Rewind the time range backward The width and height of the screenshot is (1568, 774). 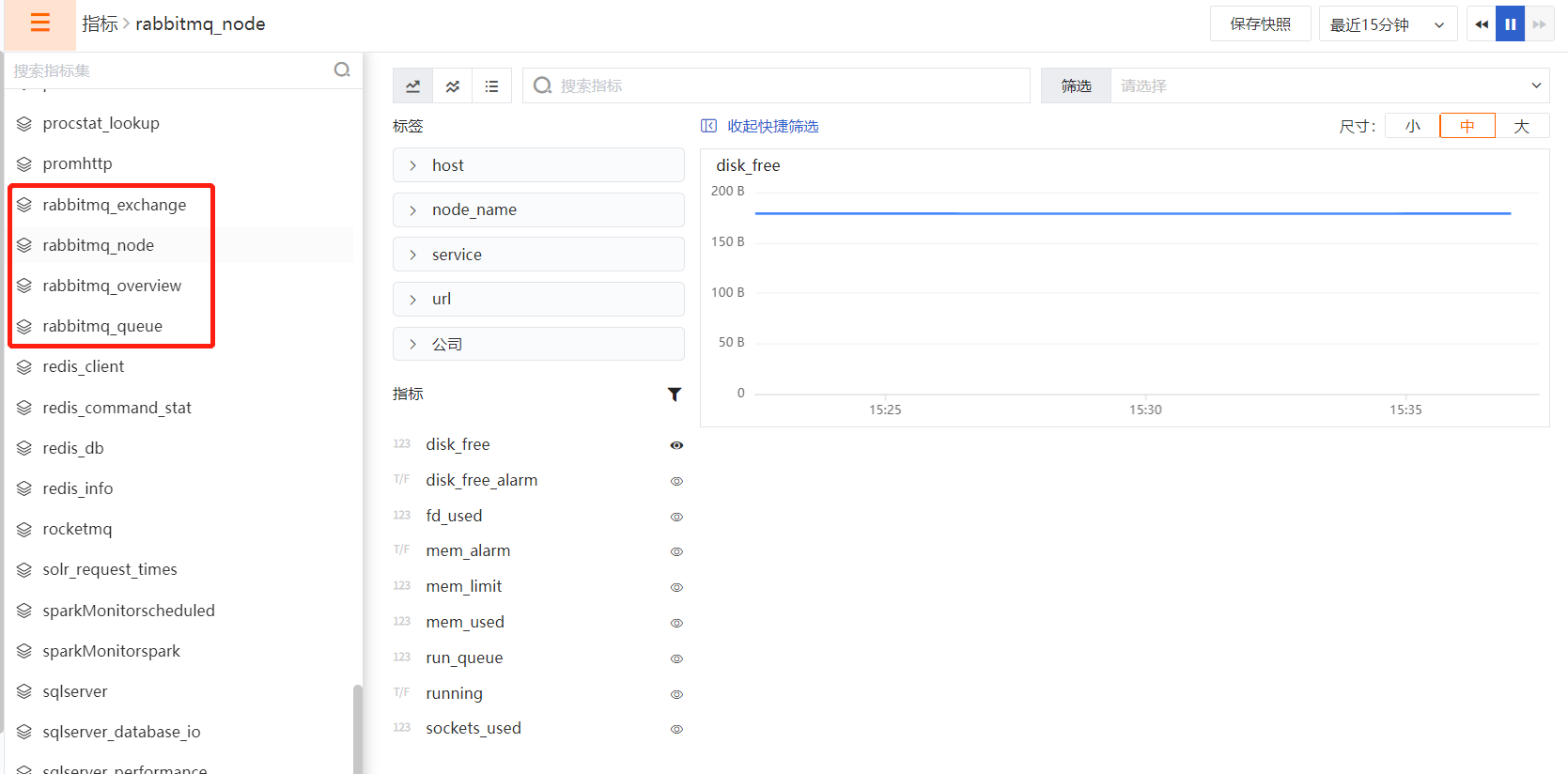point(1482,24)
